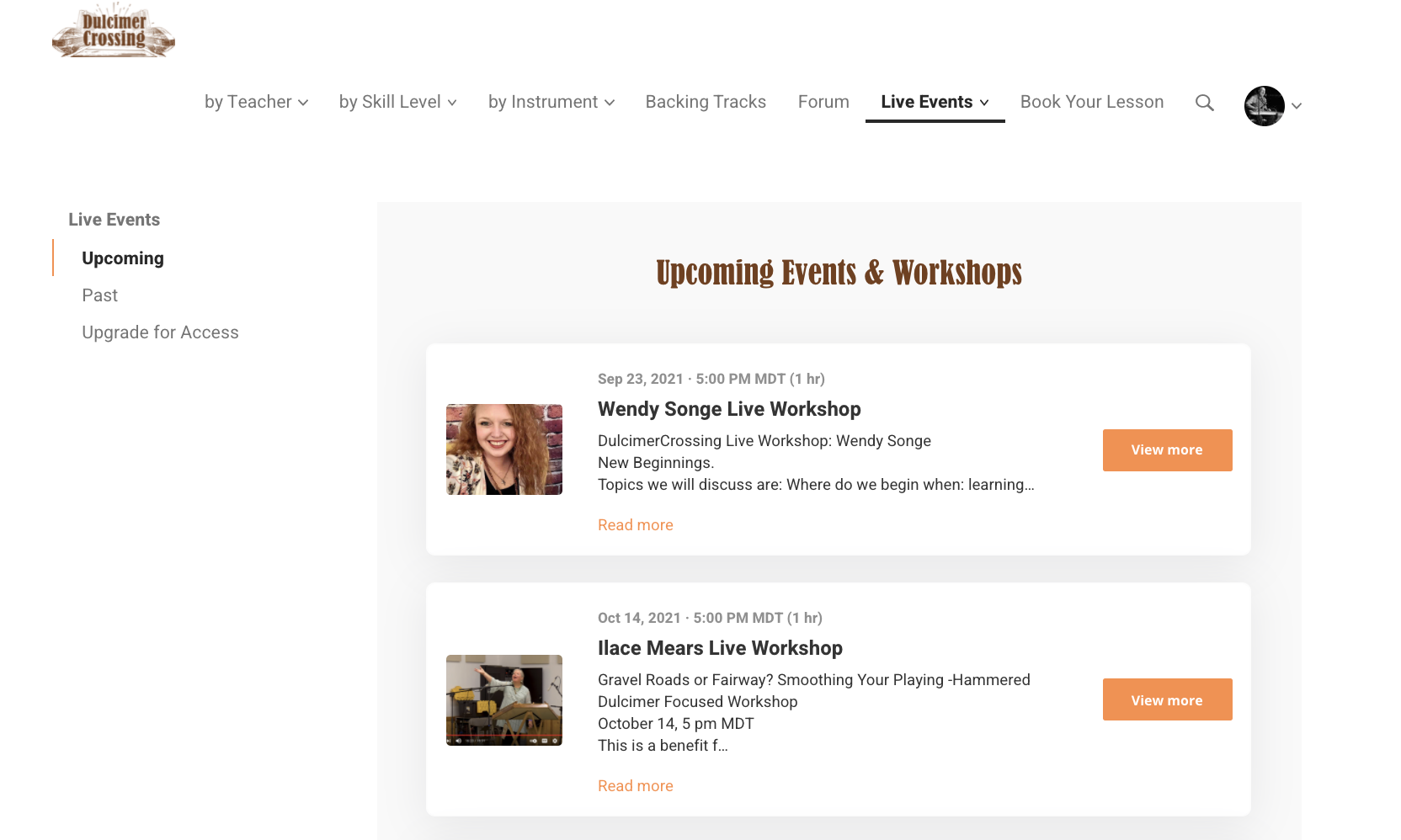The image size is (1401, 840).
Task: Read more about Wendy Songe workshop
Action: coord(635,525)
